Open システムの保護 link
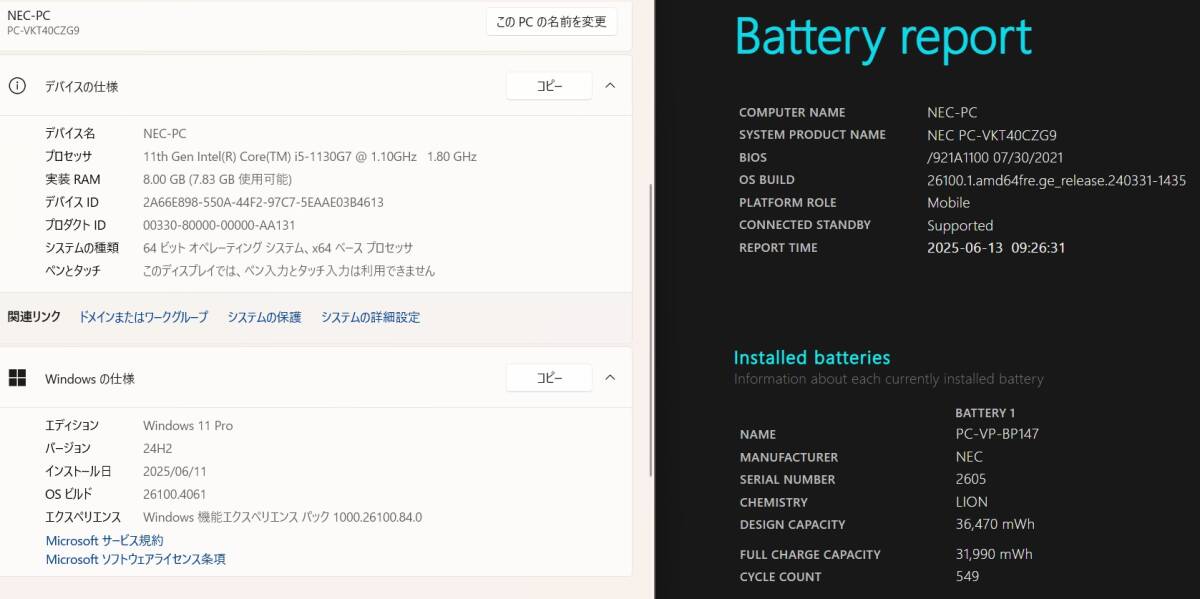1200x599 pixels. 264,317
